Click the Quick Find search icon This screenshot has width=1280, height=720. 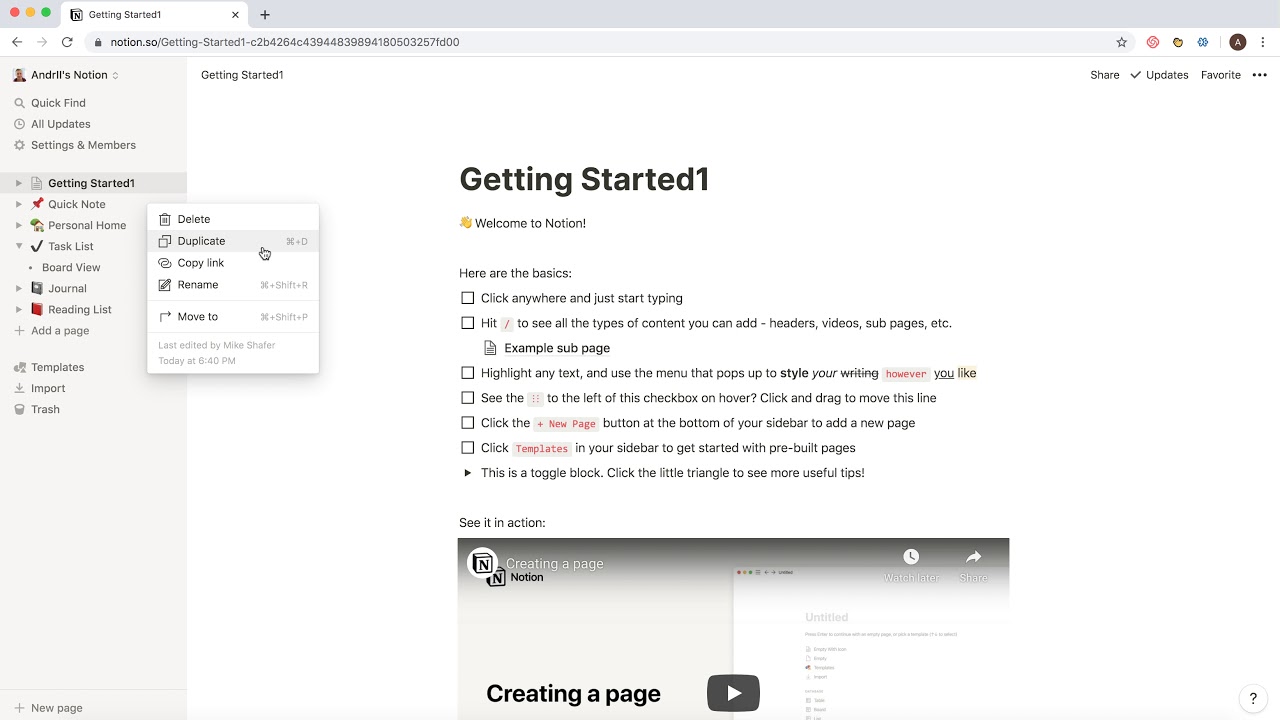point(19,103)
